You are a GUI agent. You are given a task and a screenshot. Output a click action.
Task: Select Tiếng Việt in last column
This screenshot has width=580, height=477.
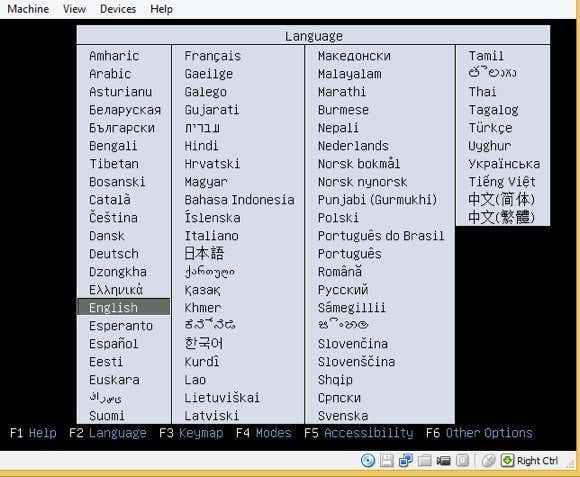[502, 182]
